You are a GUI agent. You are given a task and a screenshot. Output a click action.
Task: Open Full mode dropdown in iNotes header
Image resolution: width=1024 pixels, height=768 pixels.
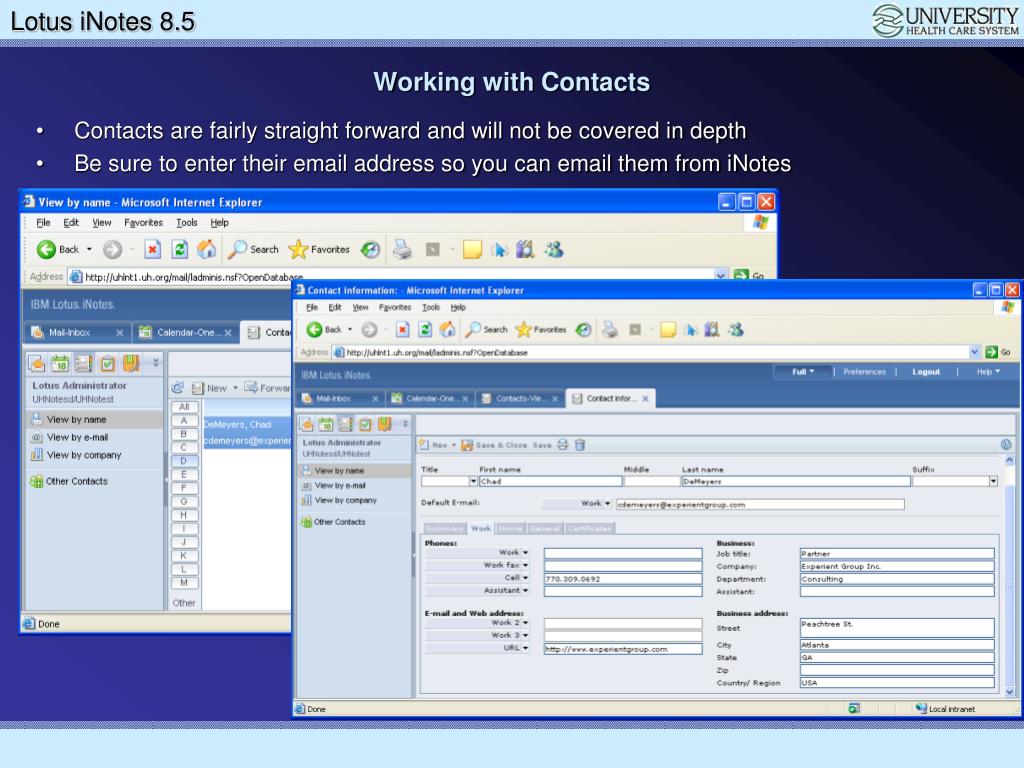(x=803, y=372)
